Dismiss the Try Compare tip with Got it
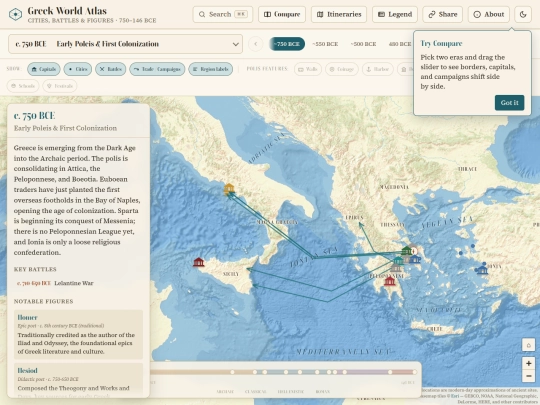The height and width of the screenshot is (405, 540). pos(509,103)
